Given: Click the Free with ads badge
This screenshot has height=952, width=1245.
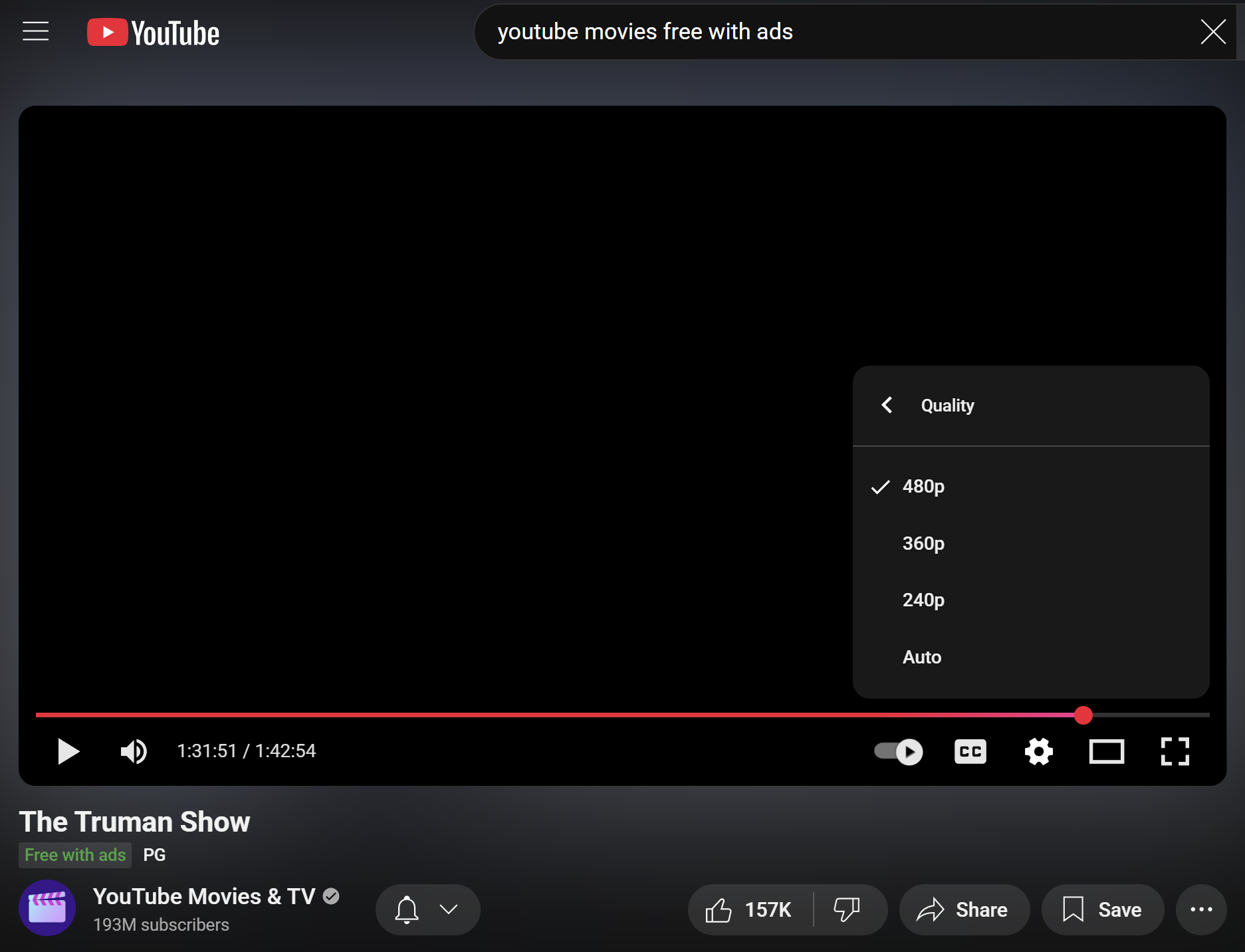Looking at the screenshot, I should 75,855.
